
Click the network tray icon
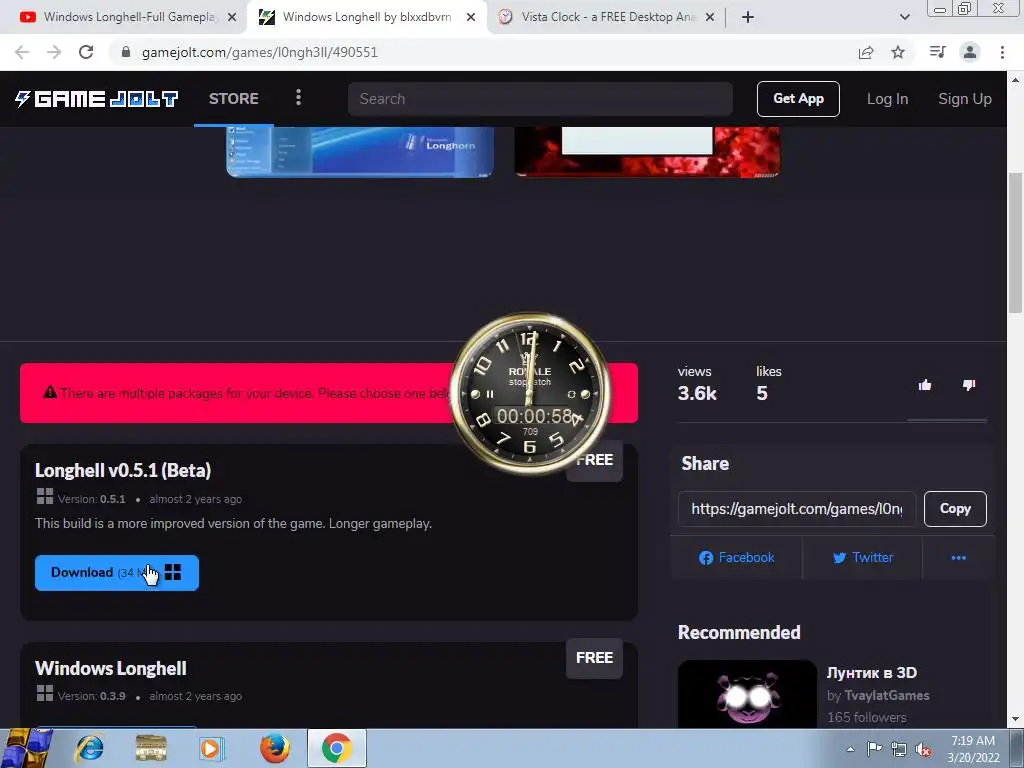coord(899,749)
